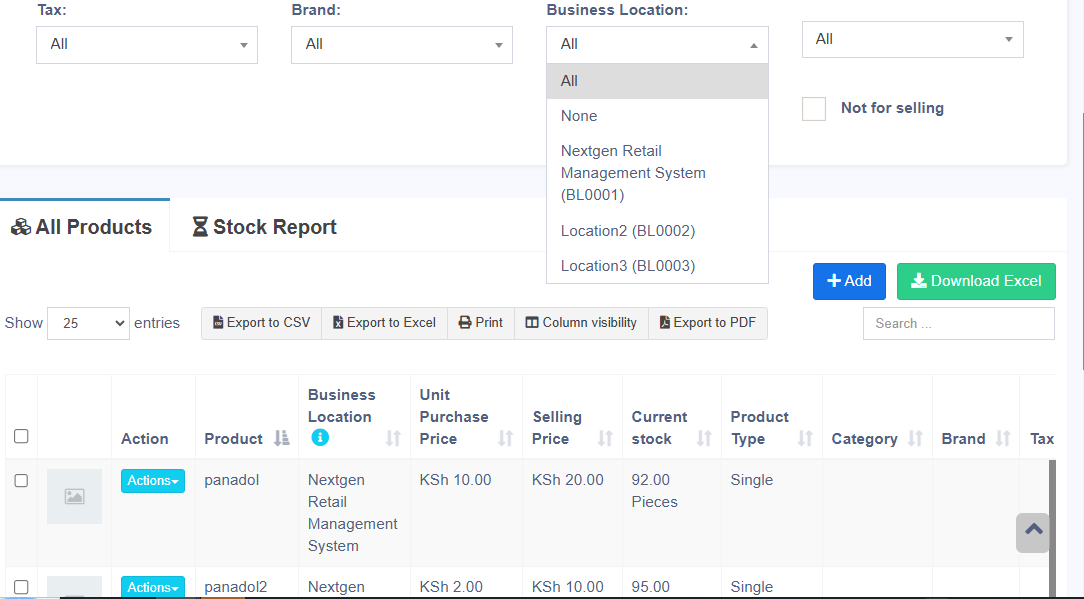The image size is (1084, 599).
Task: Sort by Category column icon
Action: tap(915, 439)
